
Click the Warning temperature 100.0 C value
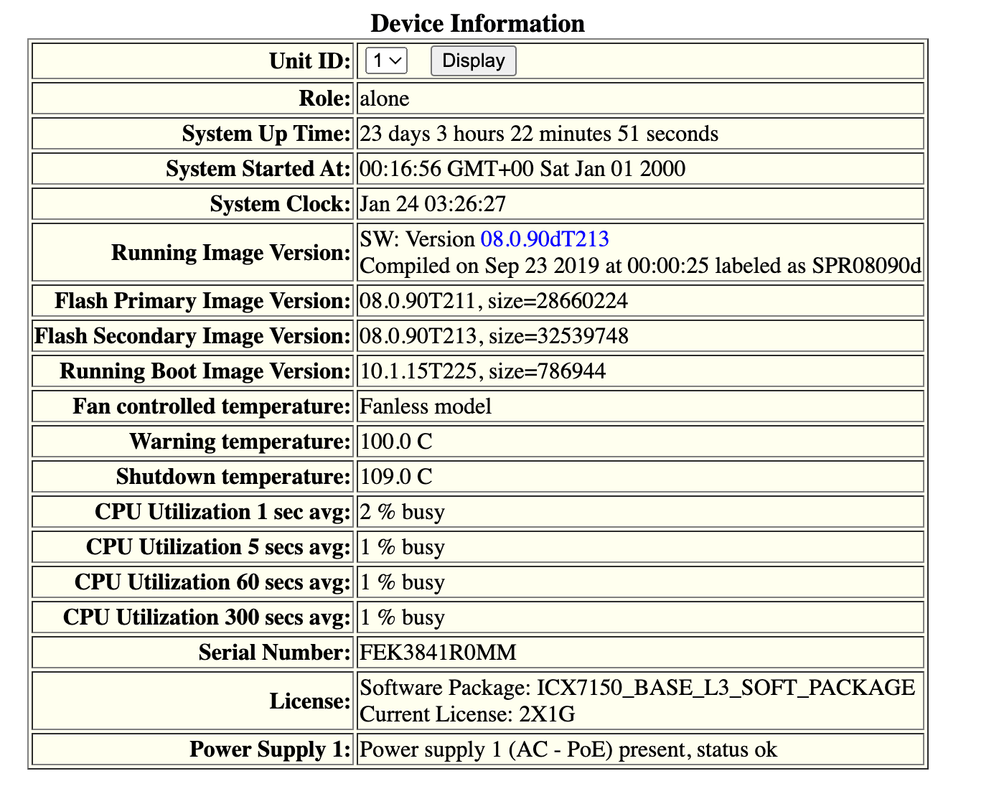tap(396, 441)
